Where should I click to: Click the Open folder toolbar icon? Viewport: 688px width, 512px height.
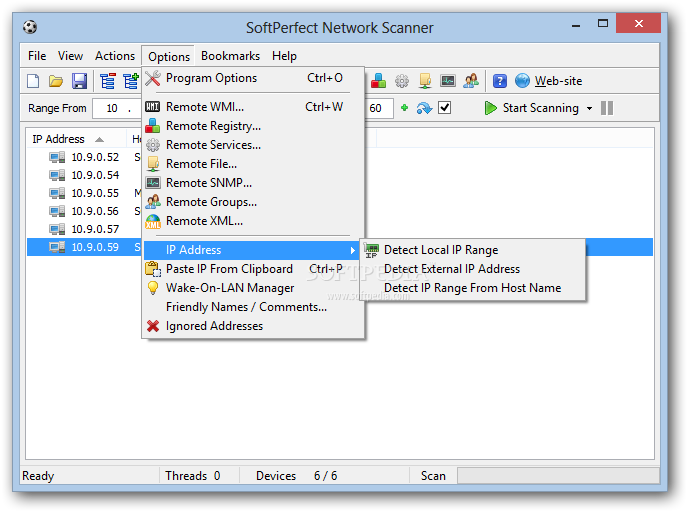click(x=56, y=81)
